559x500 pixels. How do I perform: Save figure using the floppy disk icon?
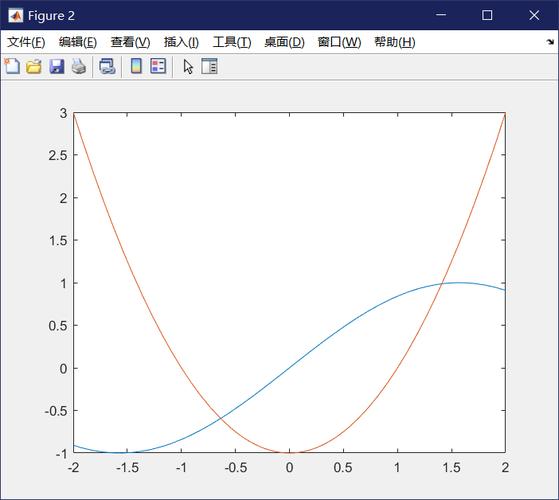[x=57, y=66]
